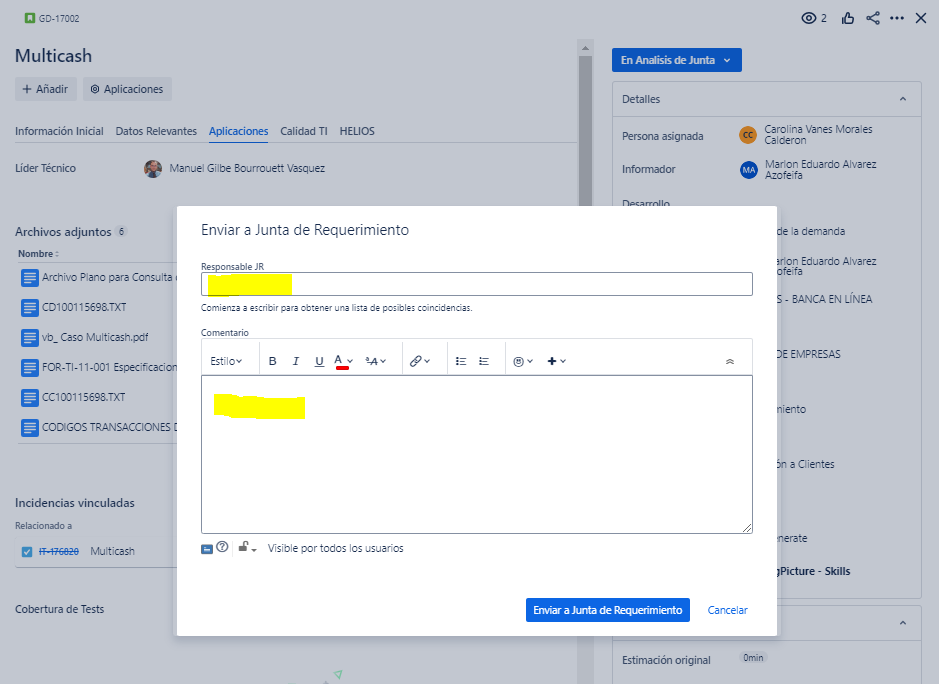Click file icon next to CC100115698.TXT
The width and height of the screenshot is (939, 684).
[29, 398]
